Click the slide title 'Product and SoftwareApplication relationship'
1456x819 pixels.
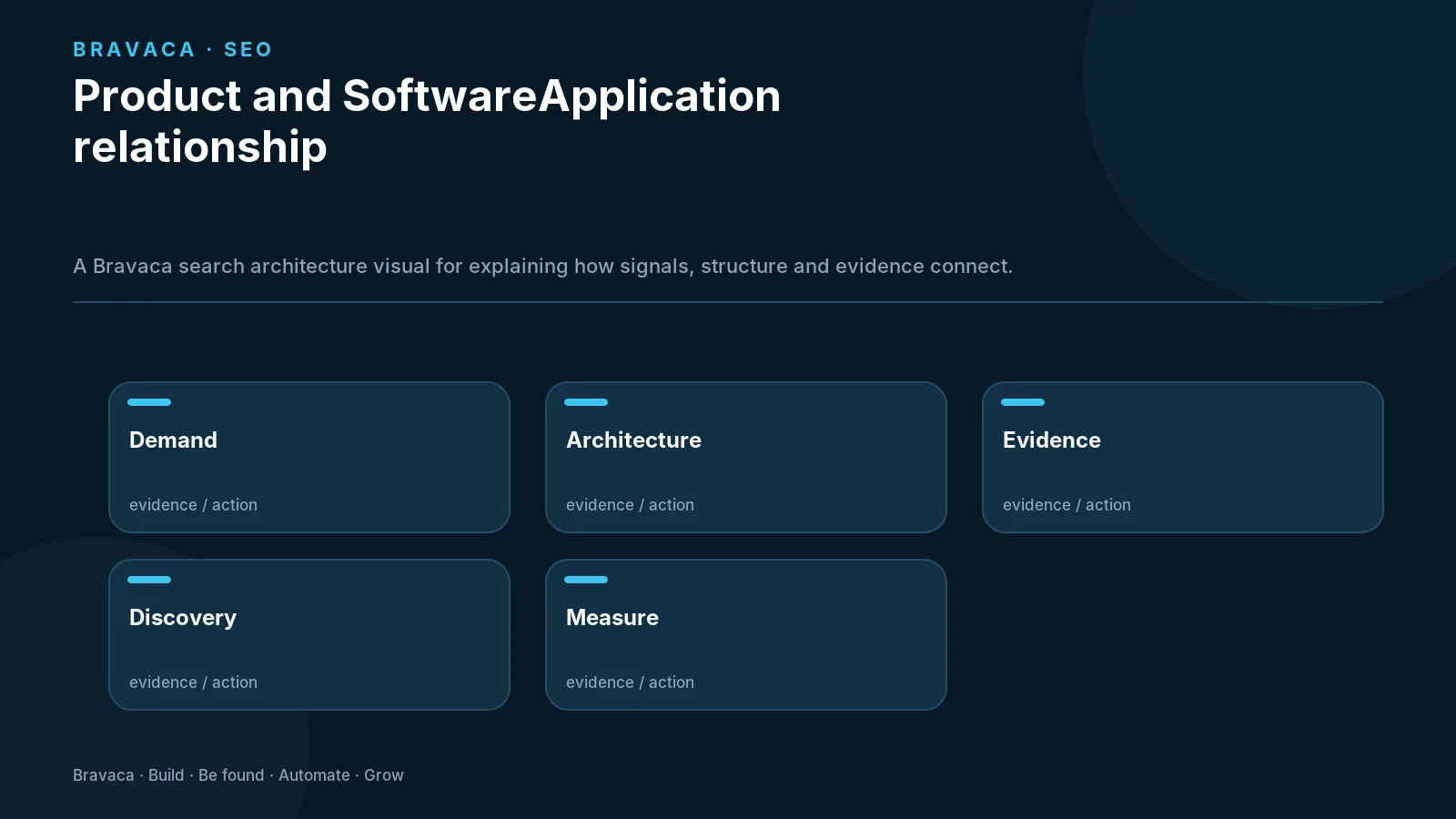point(427,121)
